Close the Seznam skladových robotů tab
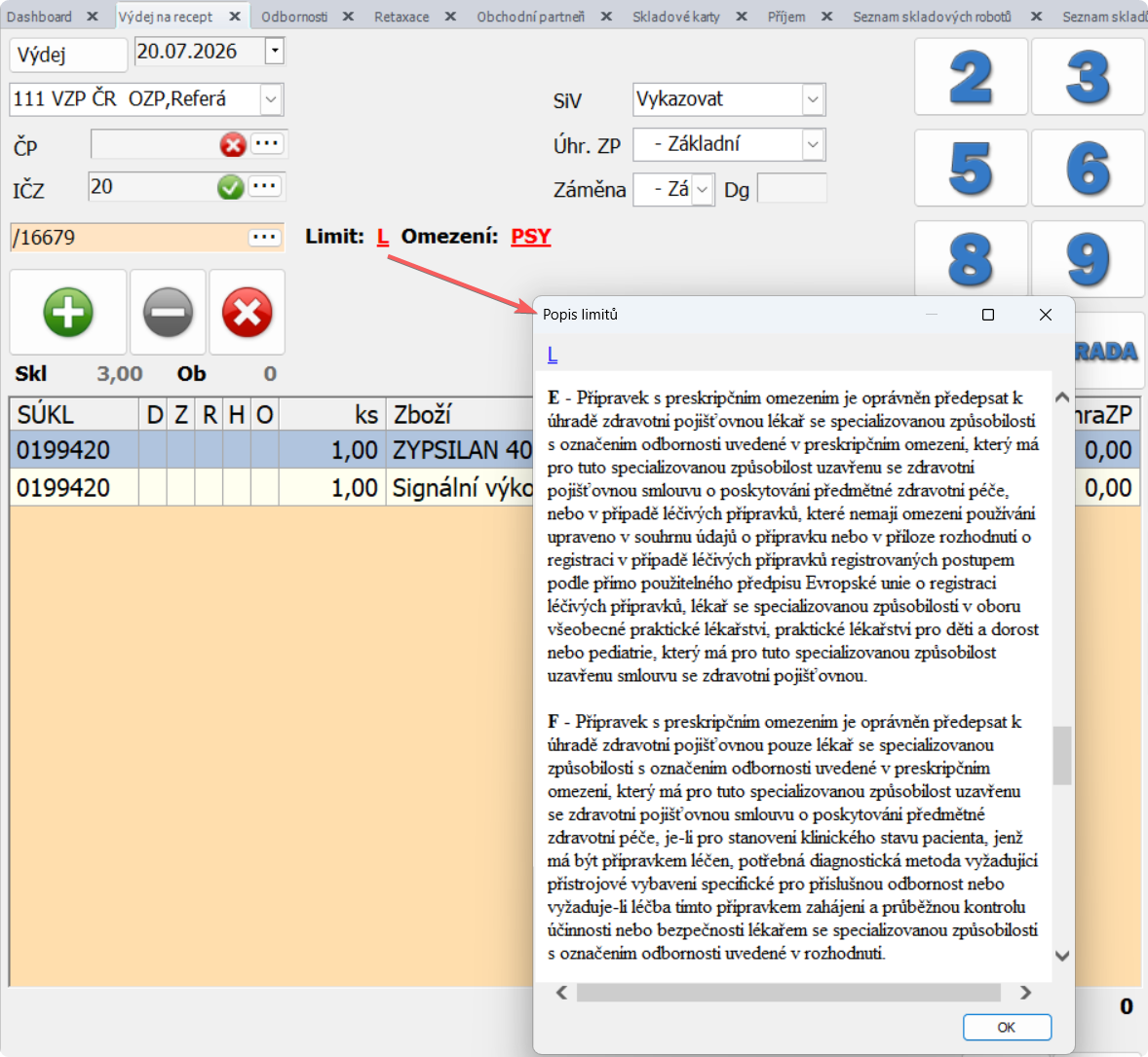This screenshot has height=1057, width=1148. point(1036,17)
